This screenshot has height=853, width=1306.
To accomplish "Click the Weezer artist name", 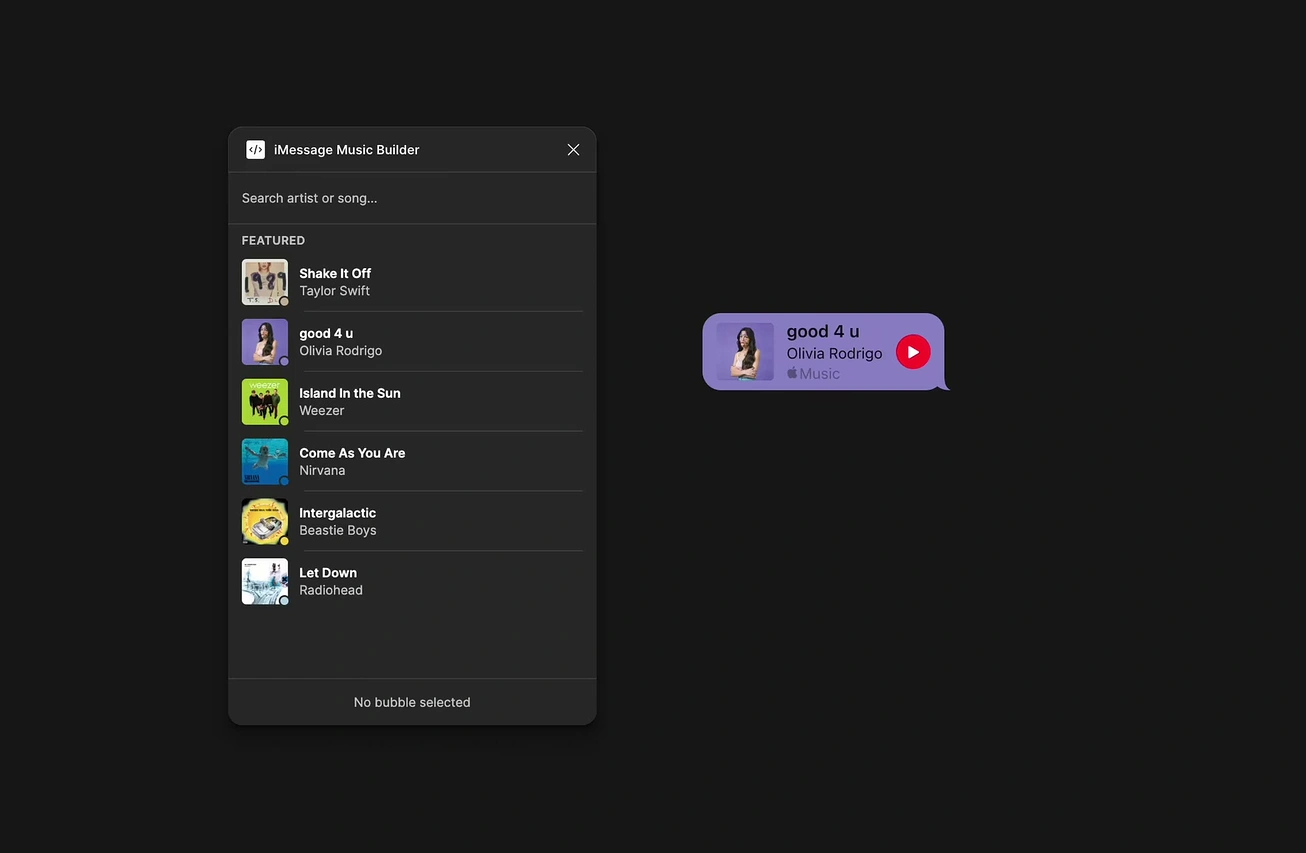I will (x=322, y=411).
